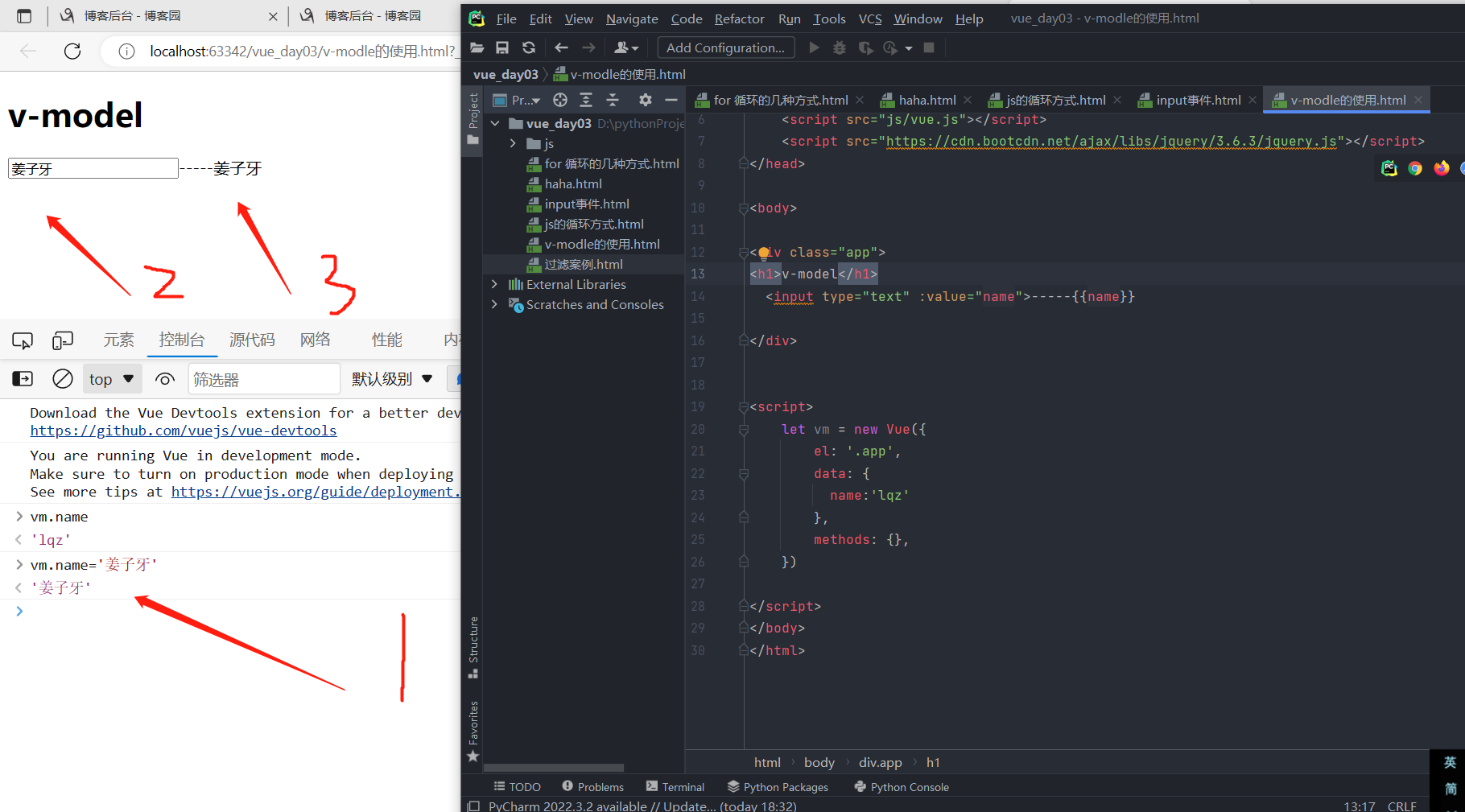Open page in Firefox from editor icon
The image size is (1465, 812).
pos(1441,168)
